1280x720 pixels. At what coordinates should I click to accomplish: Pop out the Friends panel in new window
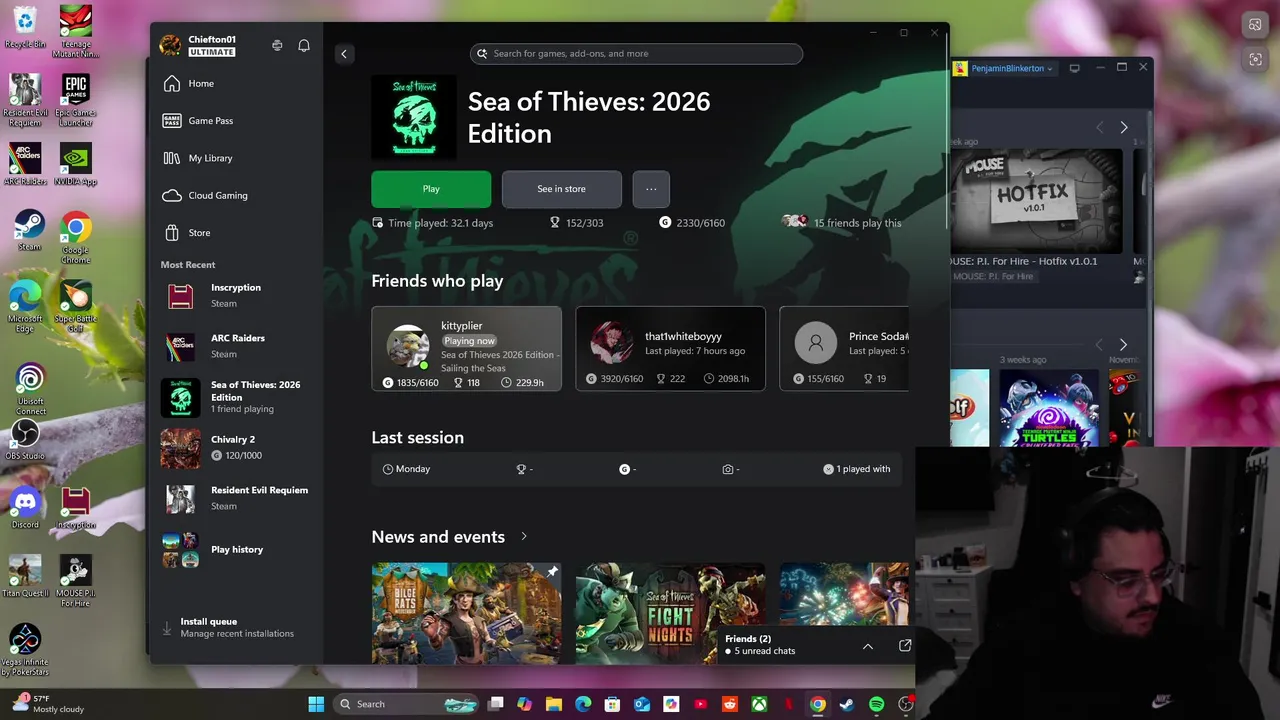pyautogui.click(x=905, y=646)
